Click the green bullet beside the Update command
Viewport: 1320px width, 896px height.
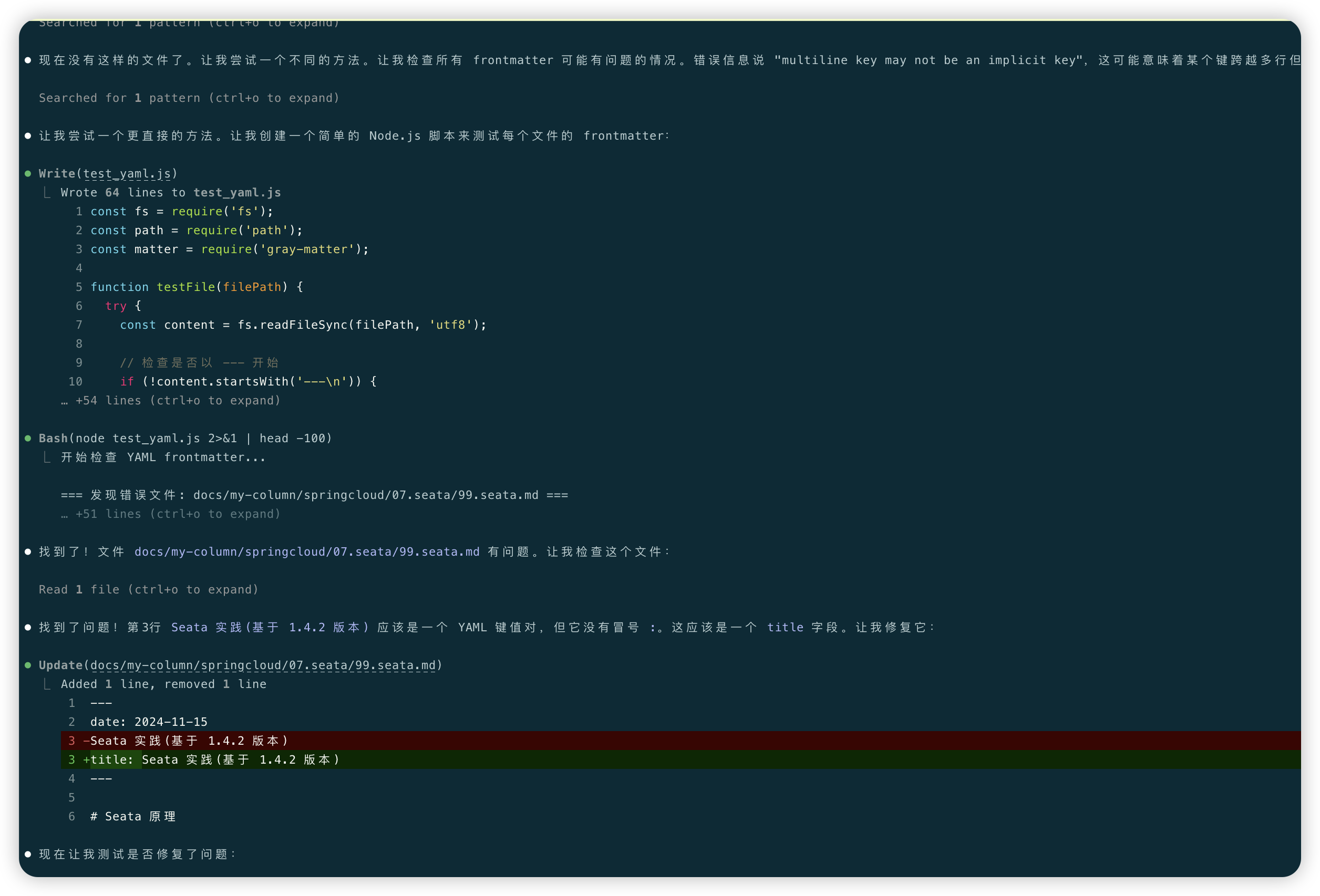pyautogui.click(x=28, y=665)
